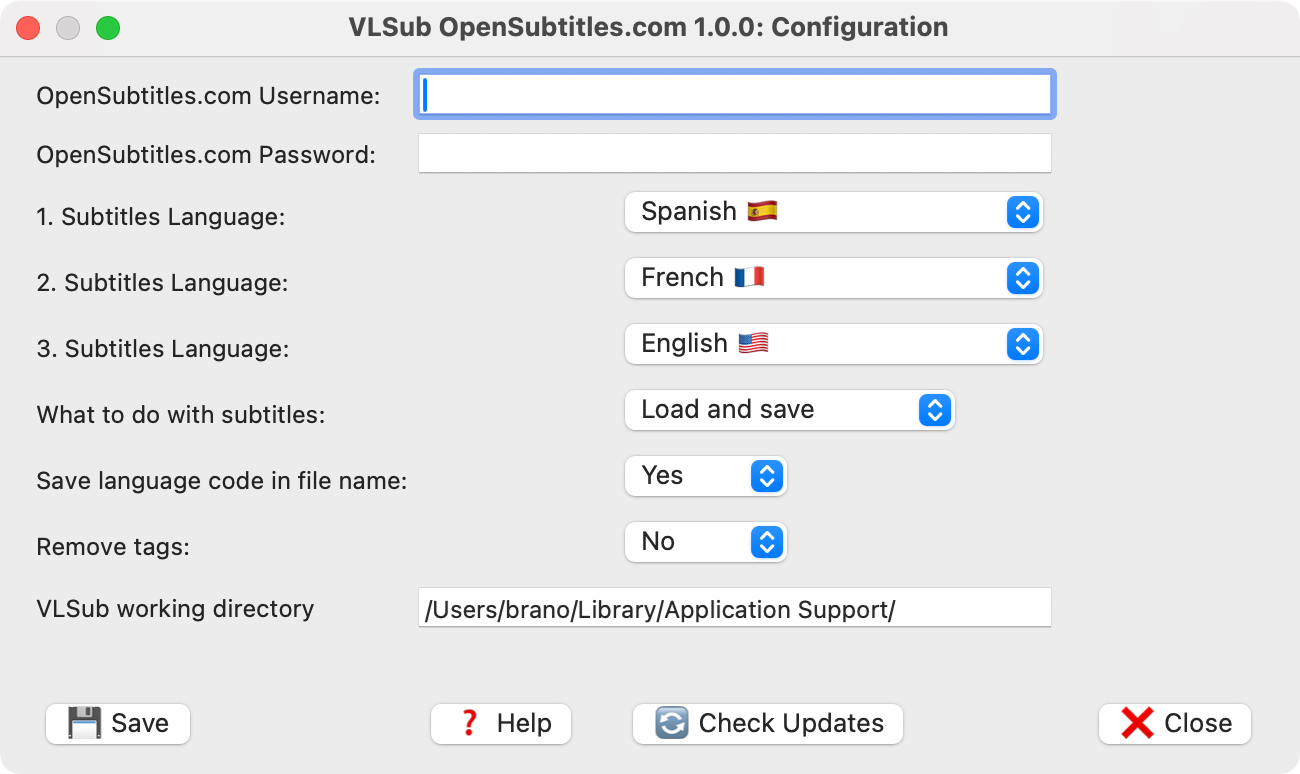
Task: Expand the 2. Subtitles Language French dropdown
Action: coord(834,278)
